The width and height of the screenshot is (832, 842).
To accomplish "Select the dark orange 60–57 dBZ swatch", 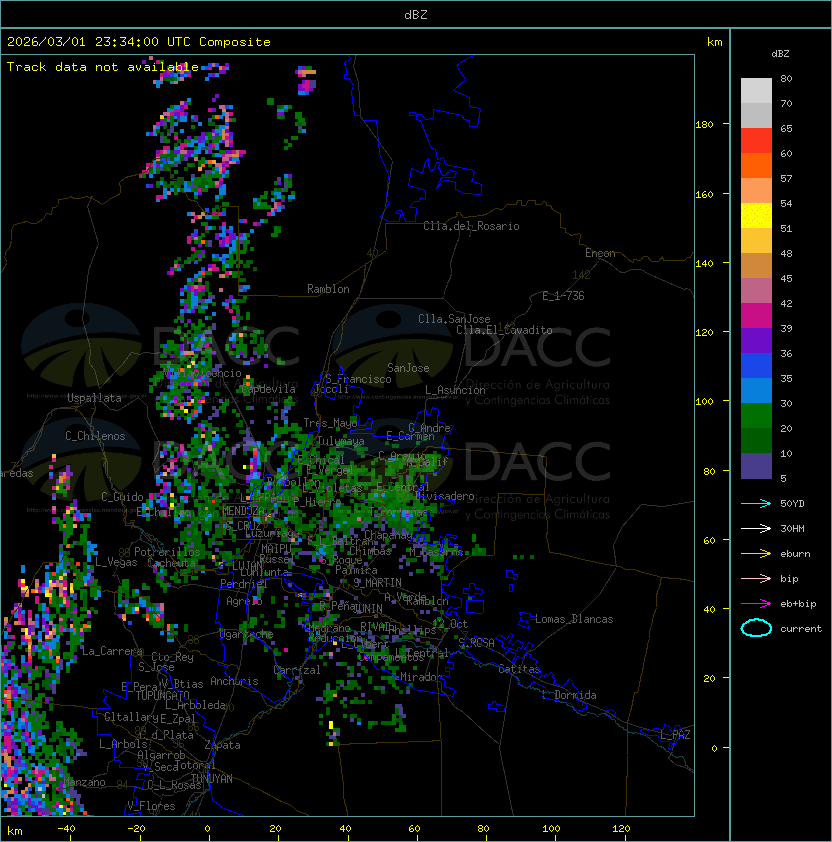I will click(756, 165).
